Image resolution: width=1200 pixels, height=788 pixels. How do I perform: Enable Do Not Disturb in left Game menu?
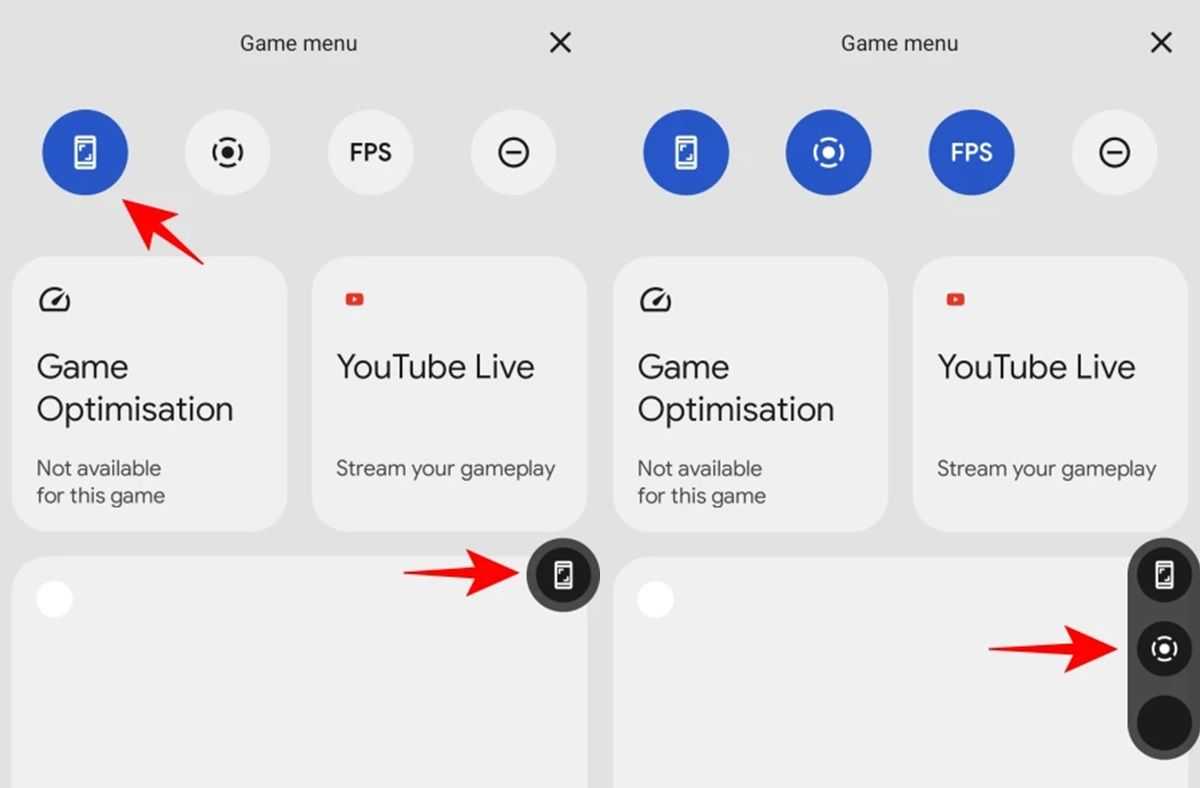tap(513, 152)
